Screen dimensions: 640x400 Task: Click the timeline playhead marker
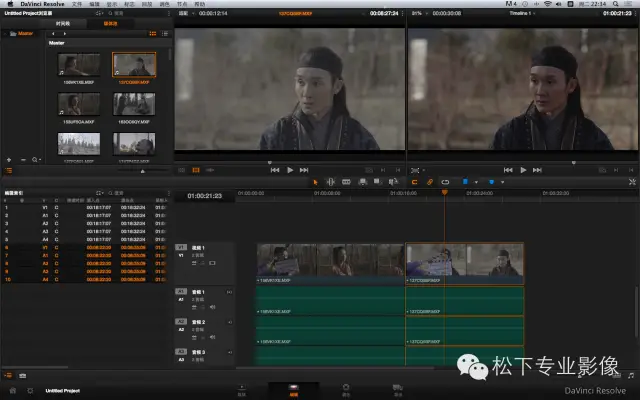[444, 192]
